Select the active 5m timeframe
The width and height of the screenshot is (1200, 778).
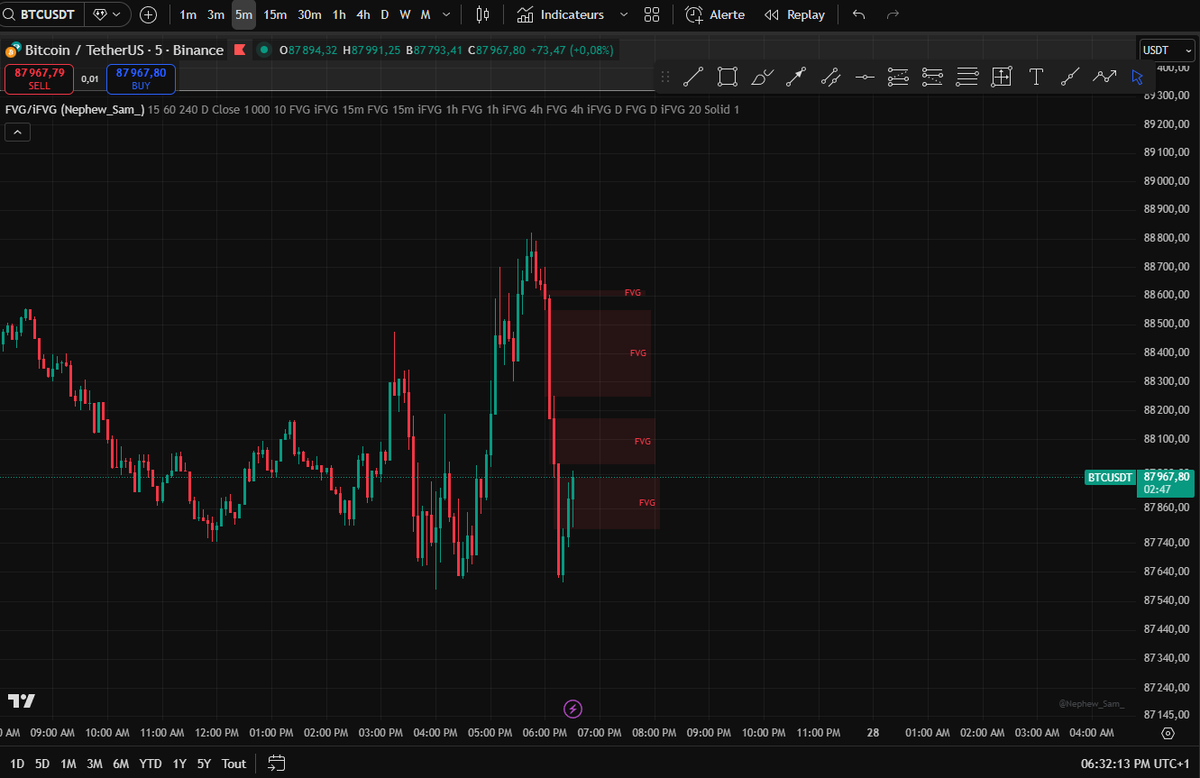point(244,15)
